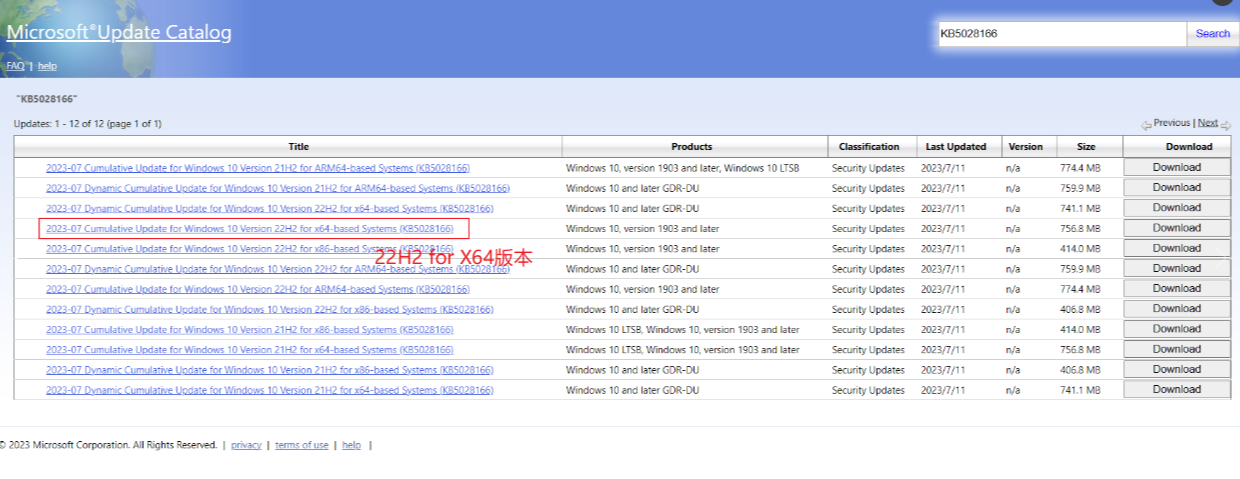Select the 406.8 MB size of 22H2 x86 Dynamic row

coord(1080,309)
